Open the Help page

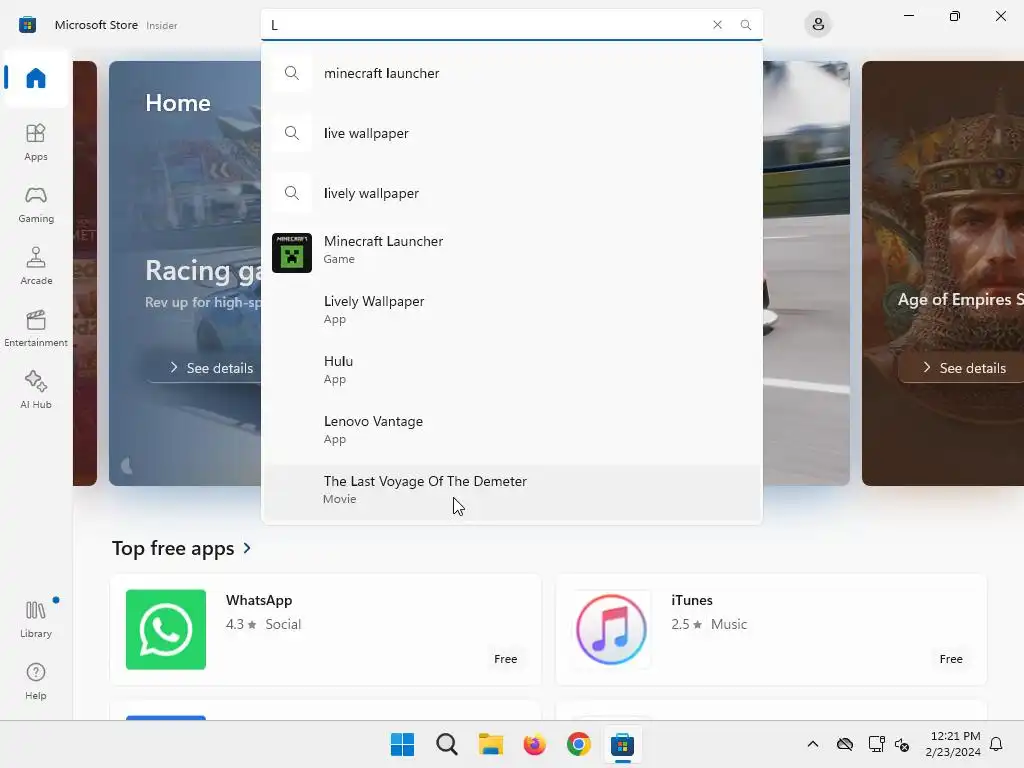tap(36, 682)
